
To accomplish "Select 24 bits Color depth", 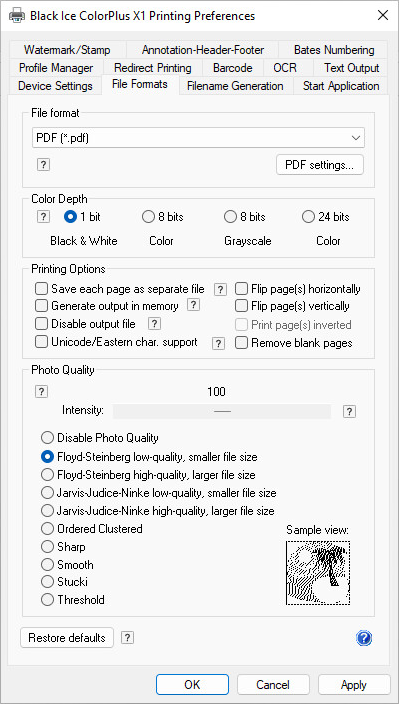I will tap(308, 217).
